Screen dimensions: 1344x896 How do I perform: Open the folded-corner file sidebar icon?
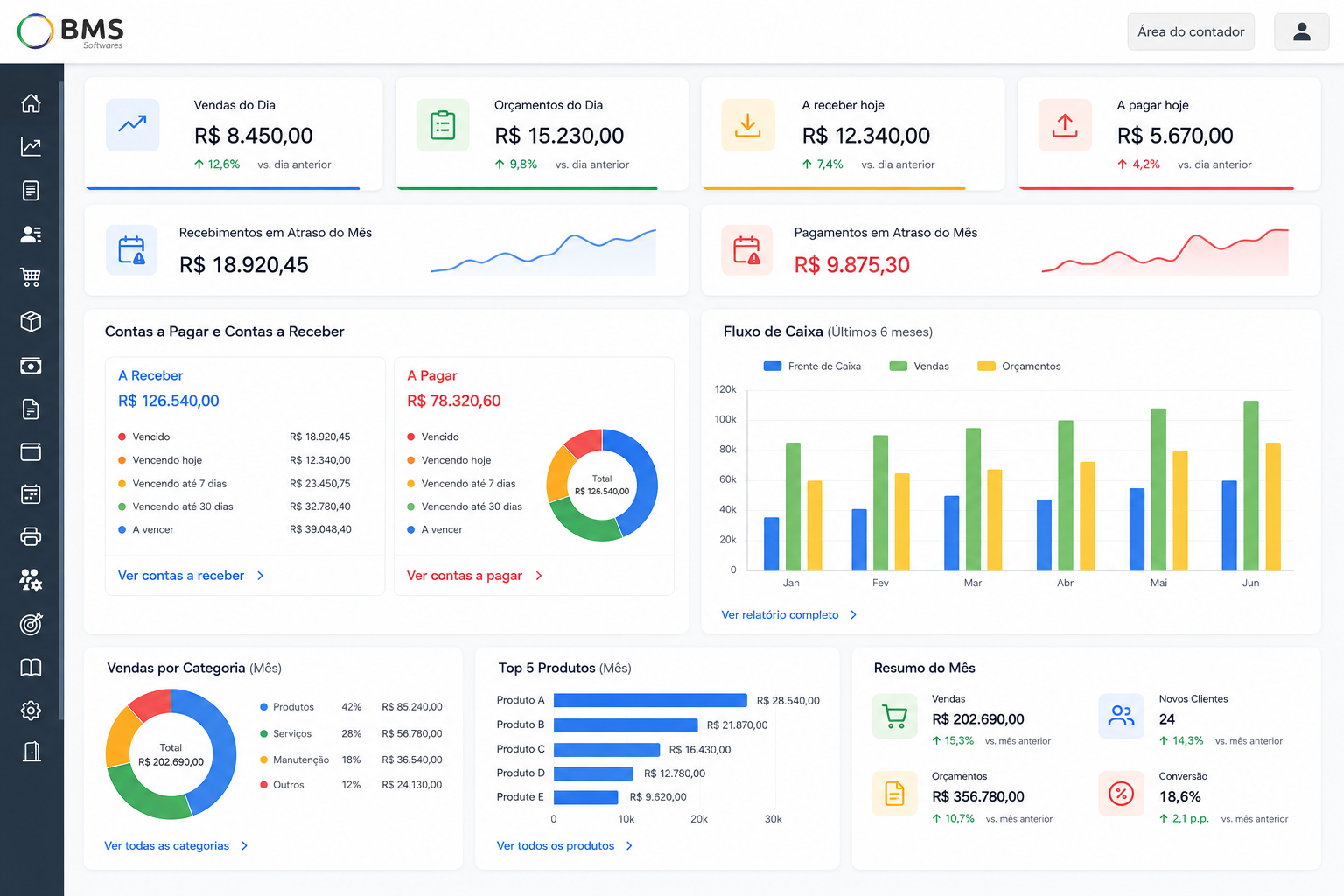coord(31,409)
